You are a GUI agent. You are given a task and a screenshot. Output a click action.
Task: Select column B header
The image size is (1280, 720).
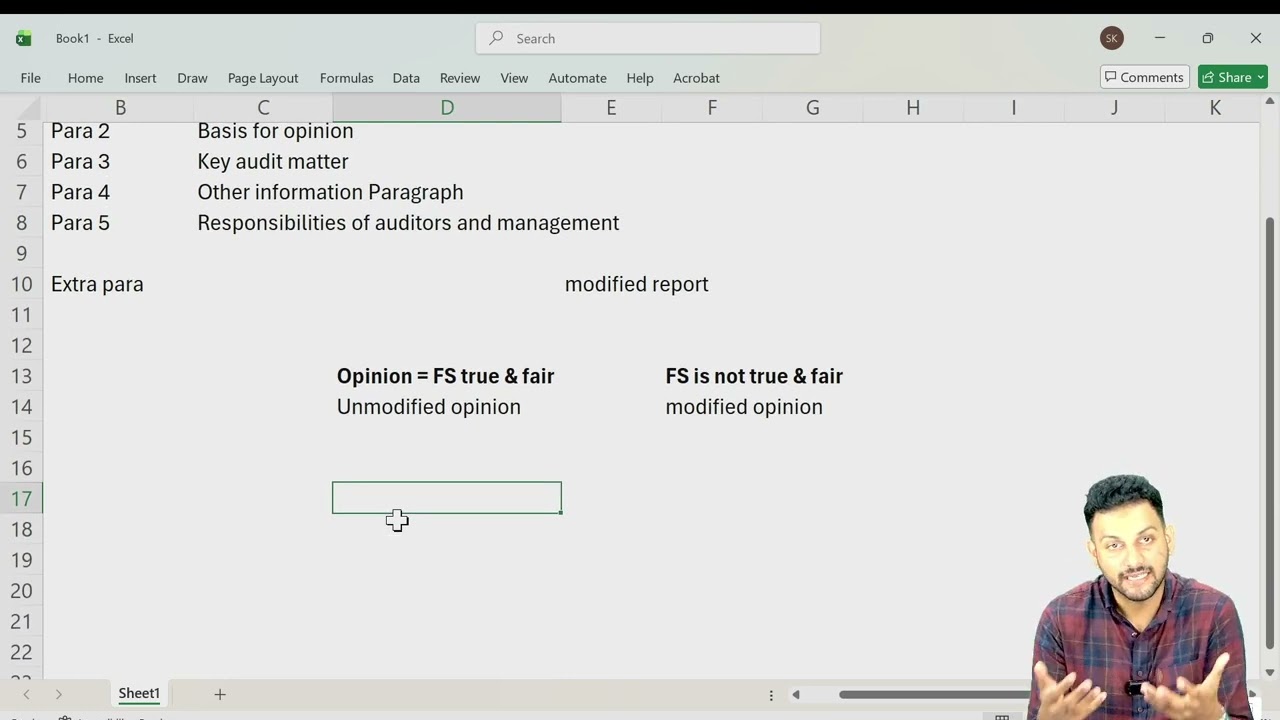pyautogui.click(x=120, y=108)
